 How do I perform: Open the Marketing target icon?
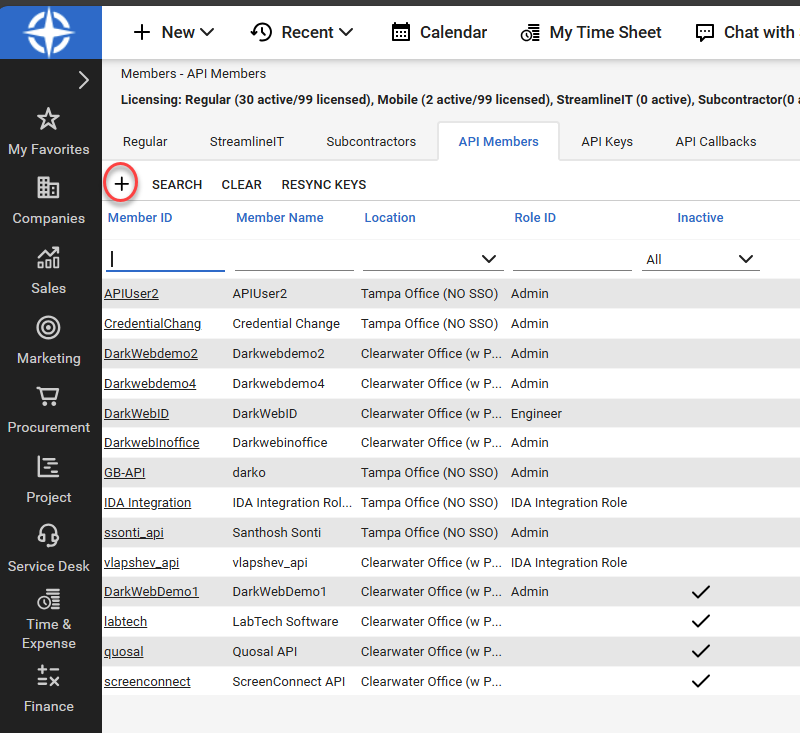click(x=48, y=328)
